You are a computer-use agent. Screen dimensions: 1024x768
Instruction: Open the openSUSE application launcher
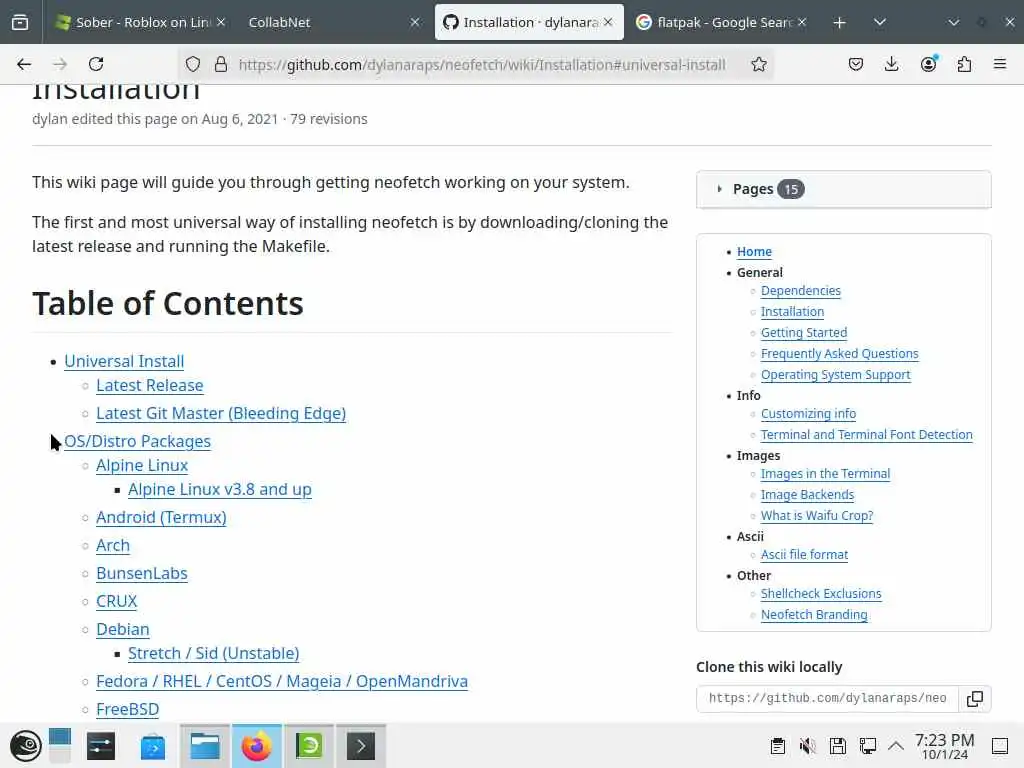[x=26, y=746]
